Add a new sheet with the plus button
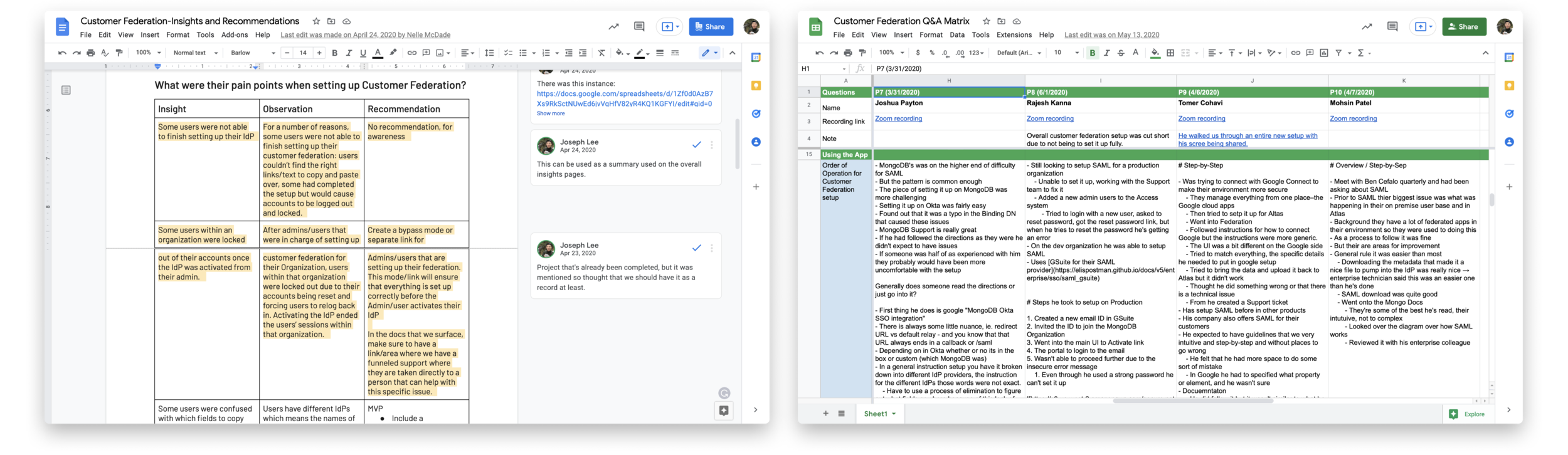The image size is (1568, 455). (x=825, y=414)
